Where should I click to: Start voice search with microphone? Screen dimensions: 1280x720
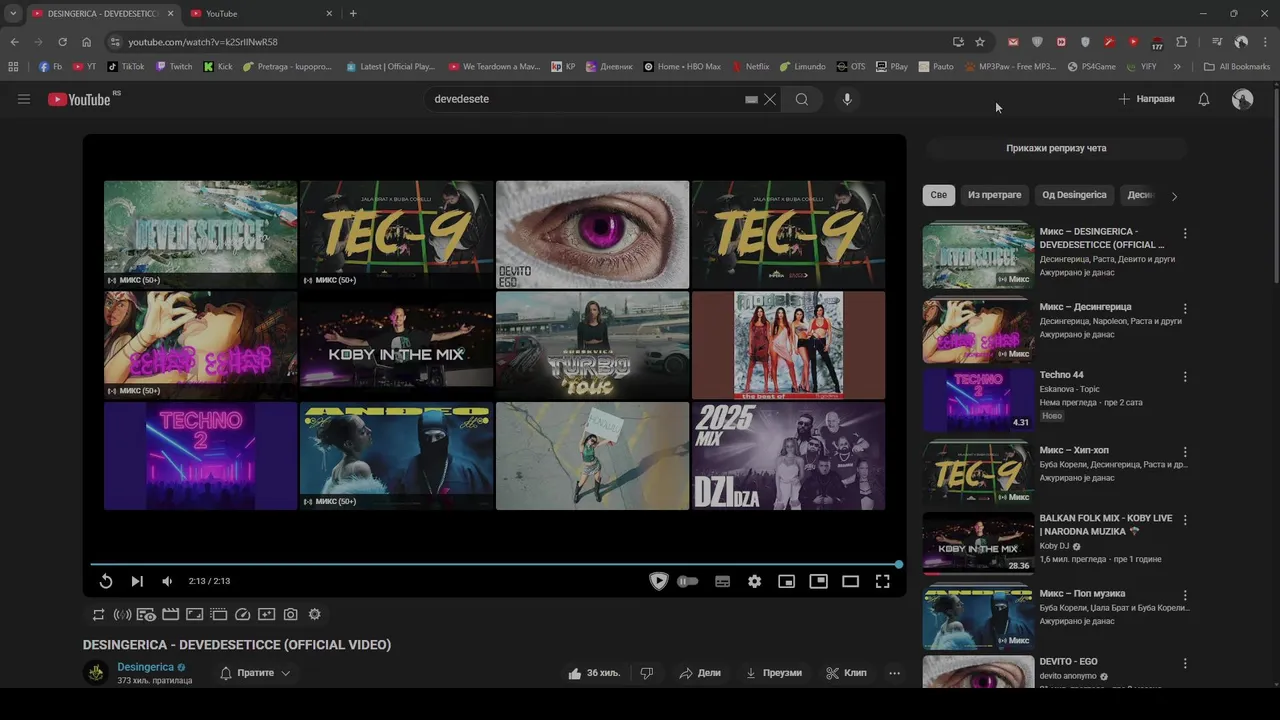pyautogui.click(x=847, y=99)
